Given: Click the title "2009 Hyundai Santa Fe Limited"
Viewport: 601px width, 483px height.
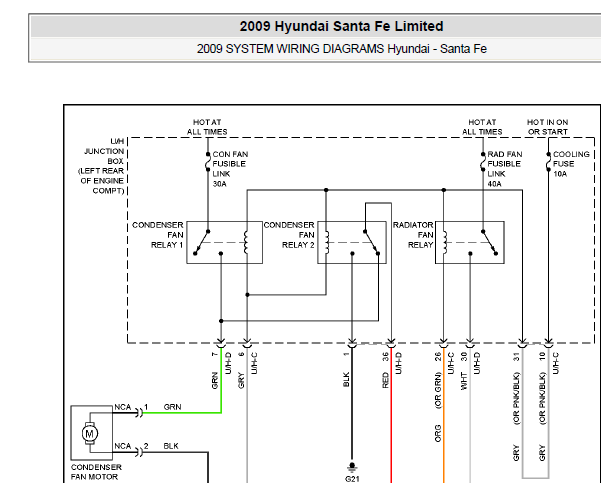Looking at the screenshot, I should pos(342,26).
